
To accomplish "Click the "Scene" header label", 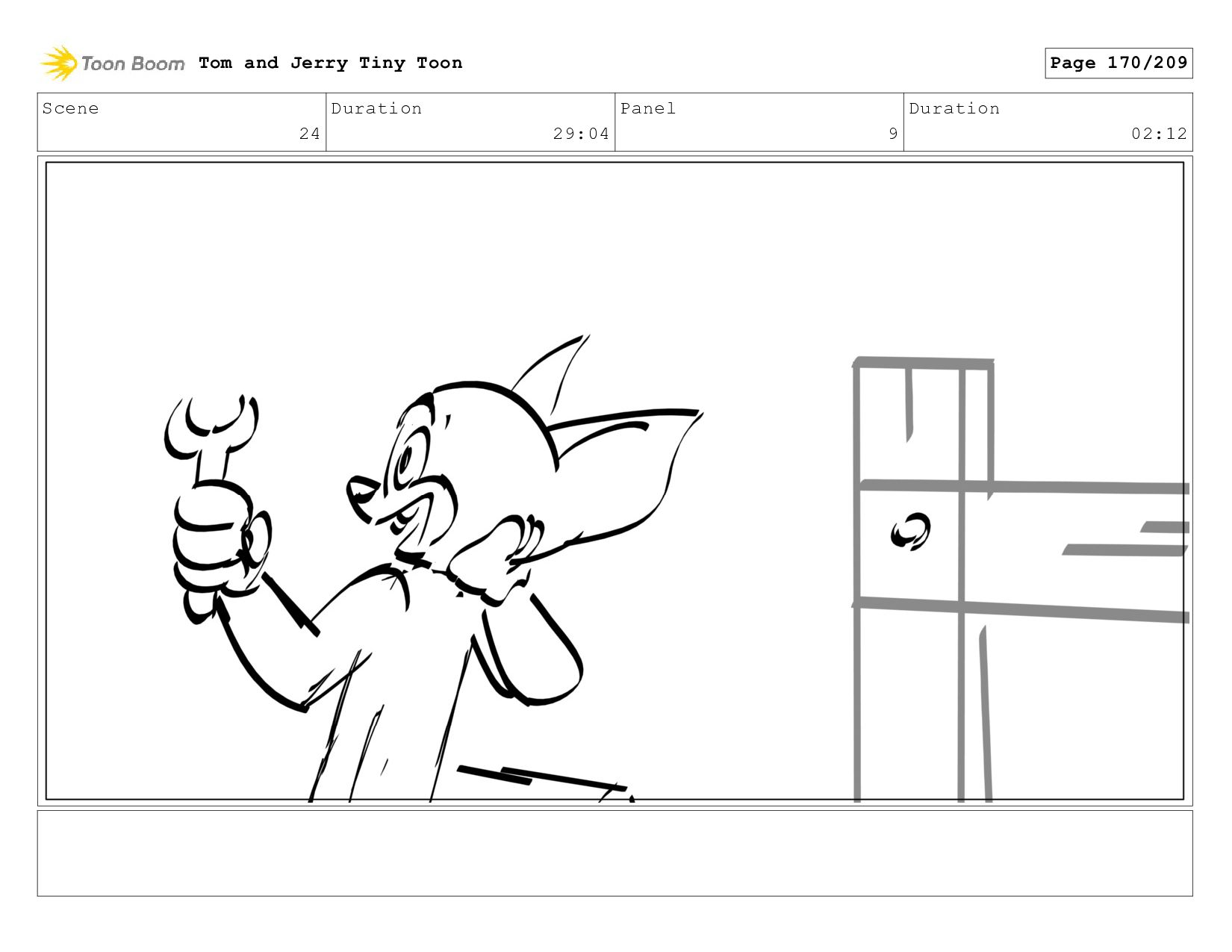I will click(70, 108).
